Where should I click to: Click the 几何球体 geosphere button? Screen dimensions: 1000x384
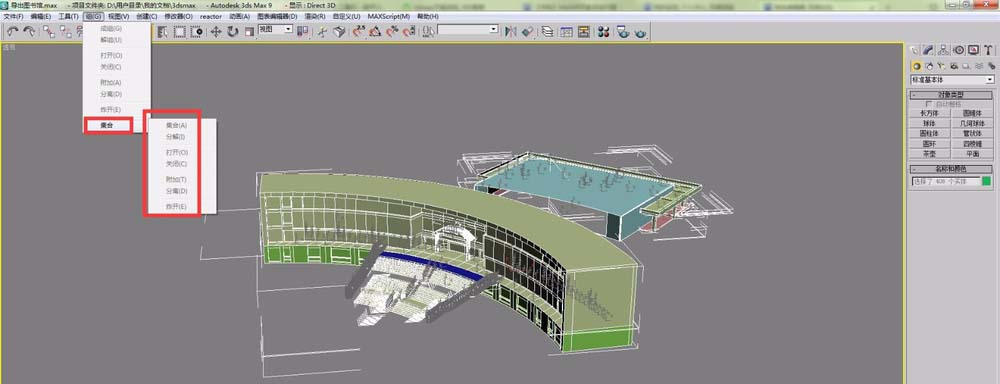(973, 123)
